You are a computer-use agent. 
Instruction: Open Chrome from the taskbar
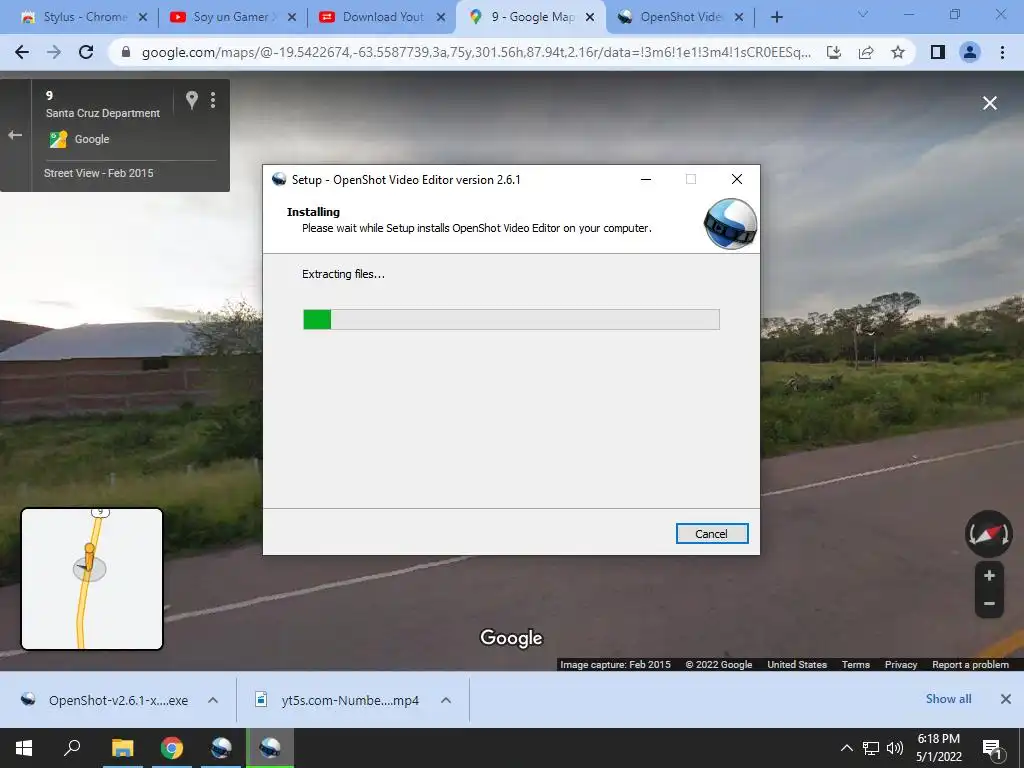172,748
